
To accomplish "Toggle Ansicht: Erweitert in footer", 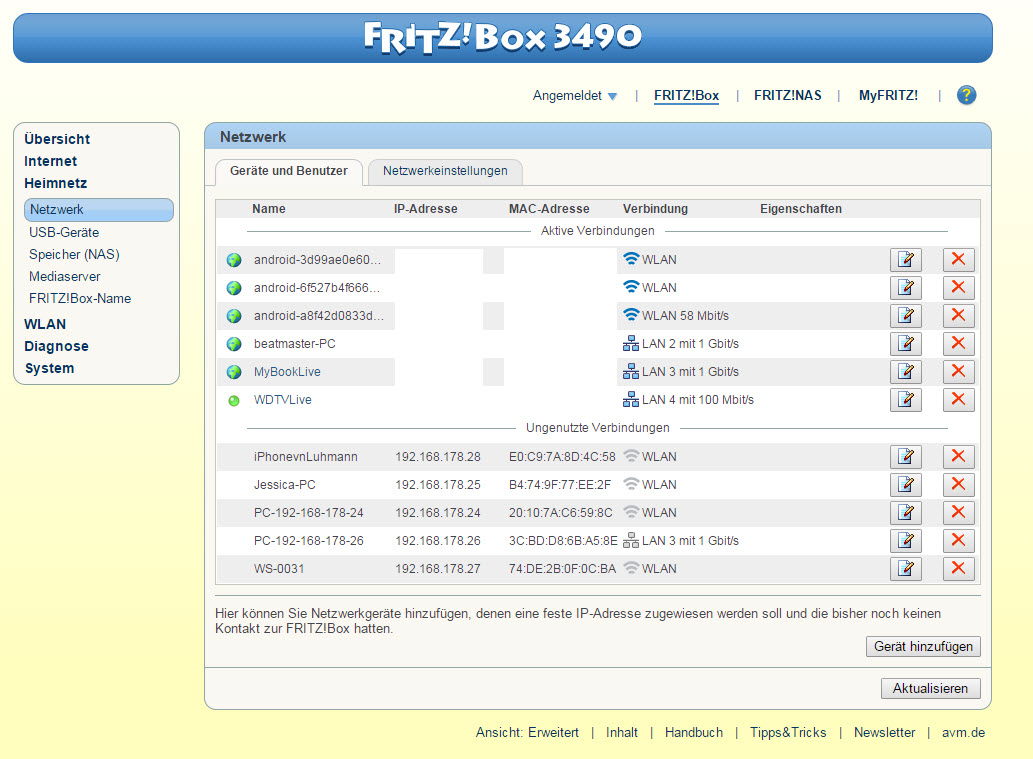I will pyautogui.click(x=527, y=733).
